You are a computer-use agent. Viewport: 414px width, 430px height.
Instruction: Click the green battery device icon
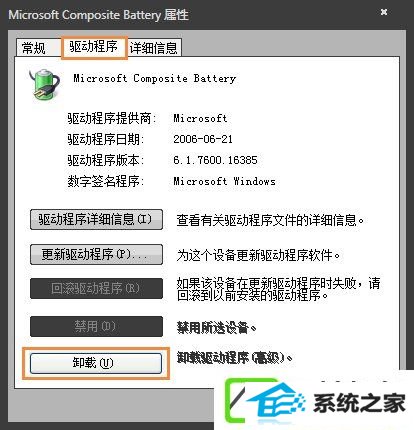(x=45, y=84)
